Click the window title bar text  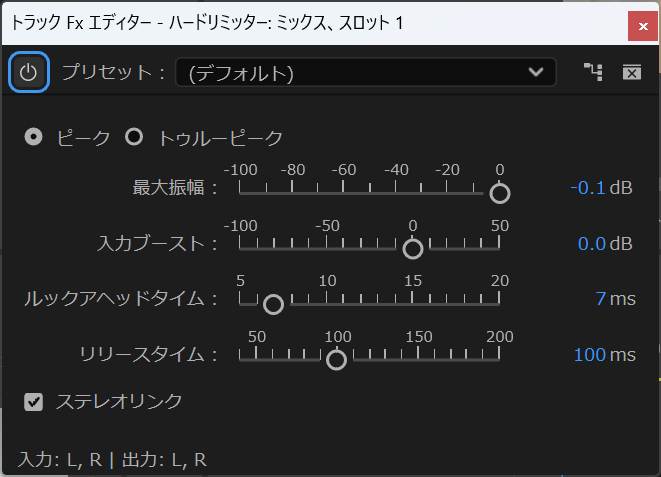click(x=207, y=22)
